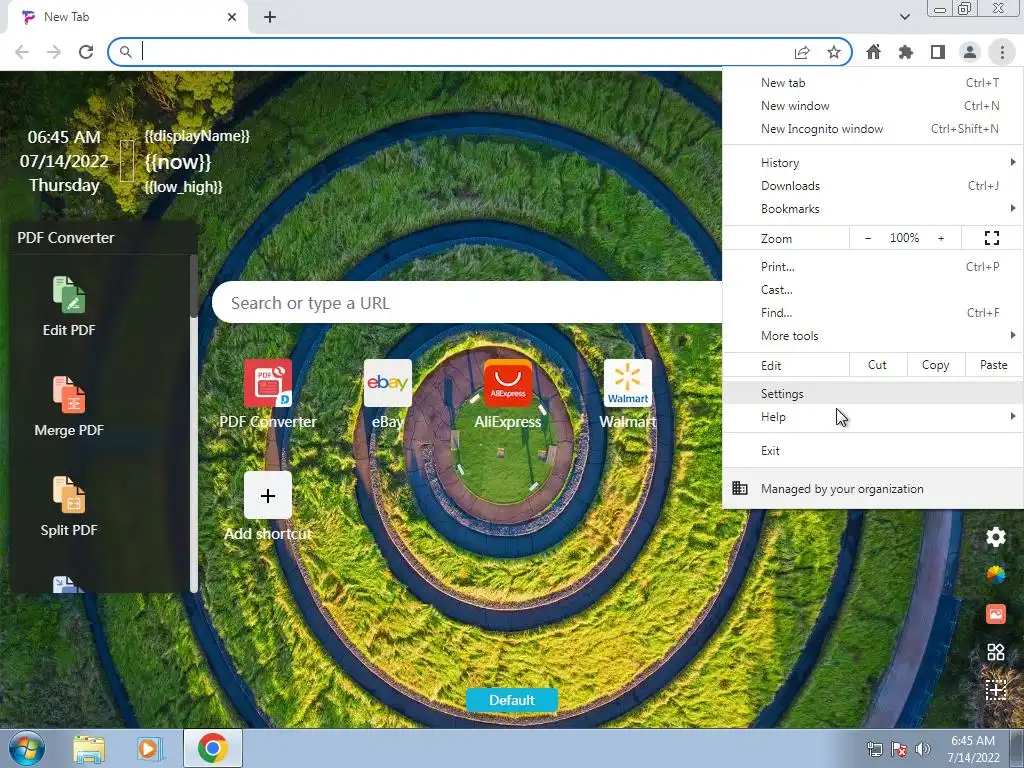Screen dimensions: 1024x768
Task: Click the volume speaker tray icon
Action: coord(922,749)
